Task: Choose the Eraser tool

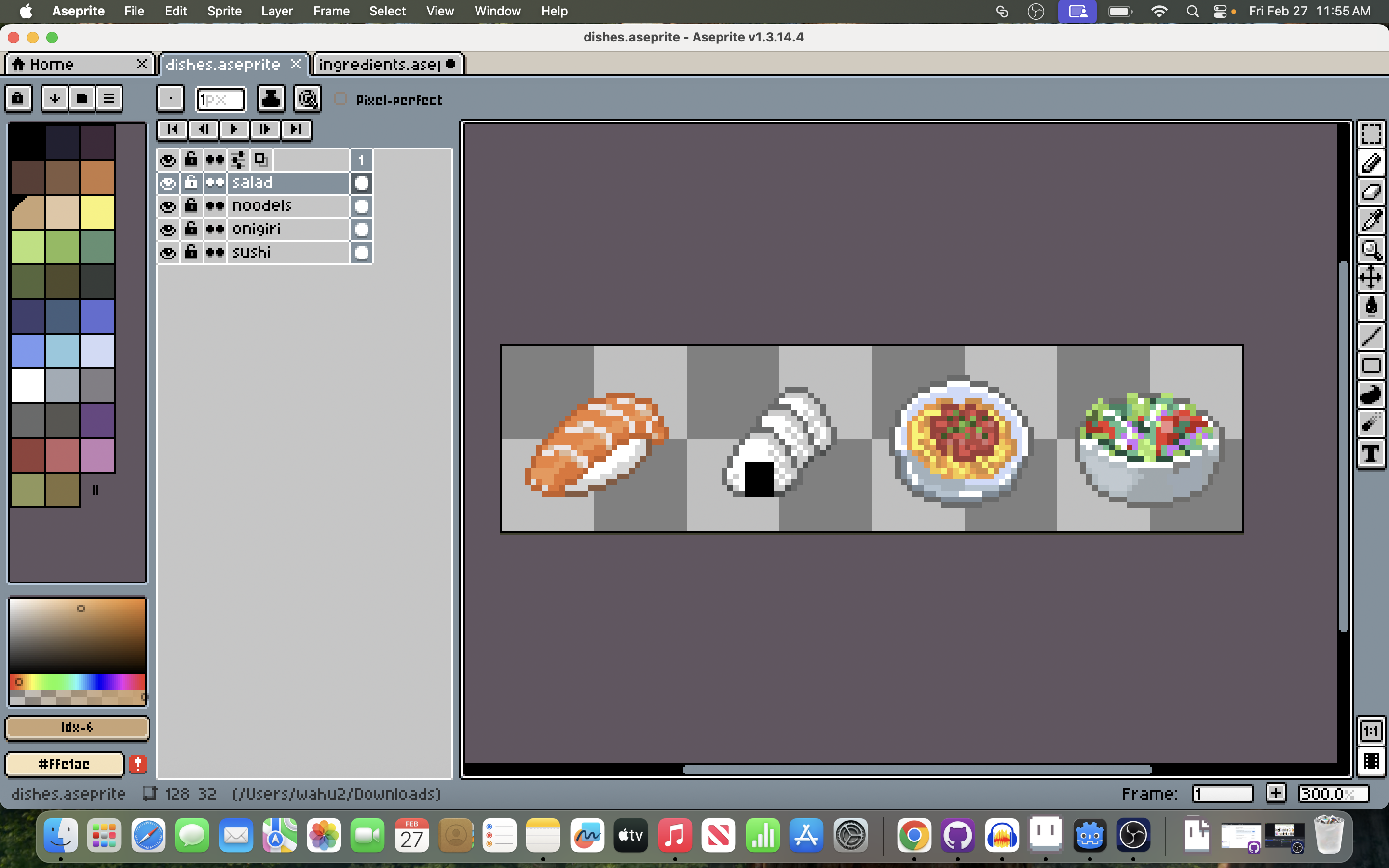Action: 1371,192
